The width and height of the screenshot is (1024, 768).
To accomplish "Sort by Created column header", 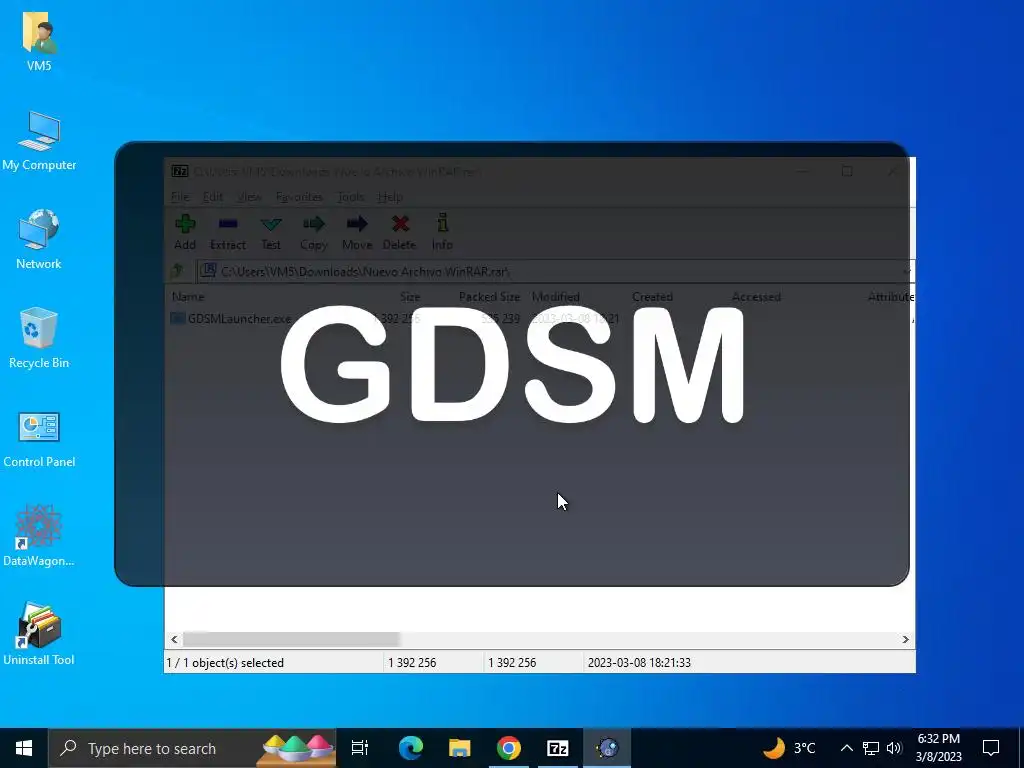I will pyautogui.click(x=652, y=296).
